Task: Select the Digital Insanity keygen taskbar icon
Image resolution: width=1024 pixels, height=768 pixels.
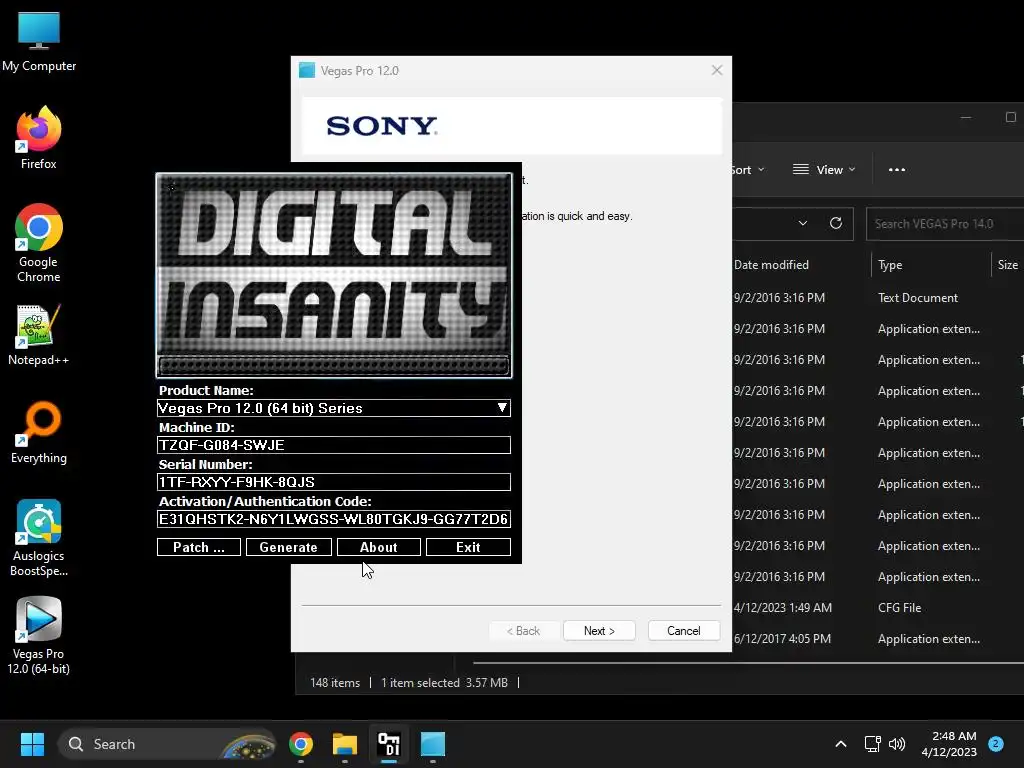Action: (389, 744)
